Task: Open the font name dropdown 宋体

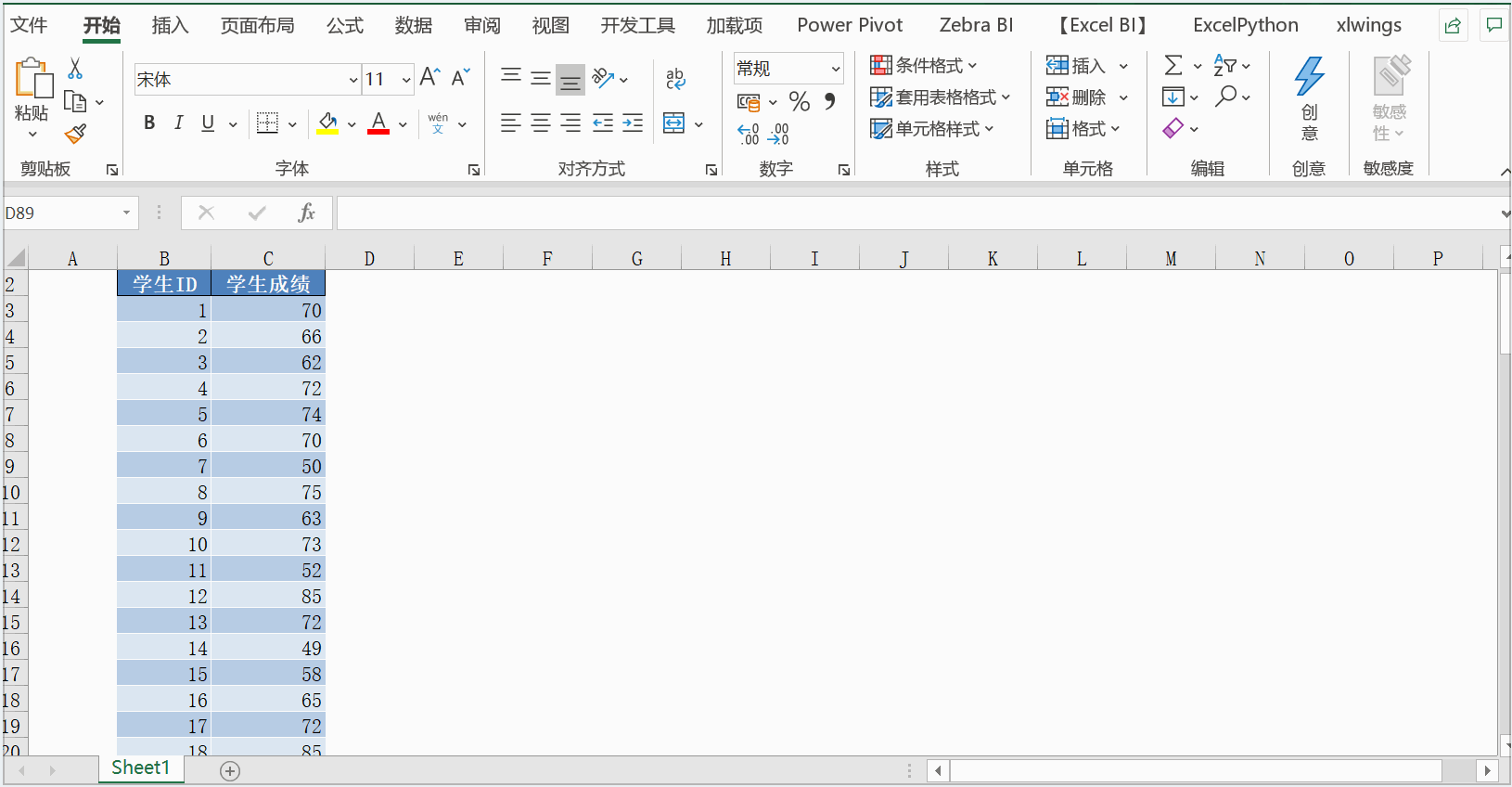Action: (353, 80)
